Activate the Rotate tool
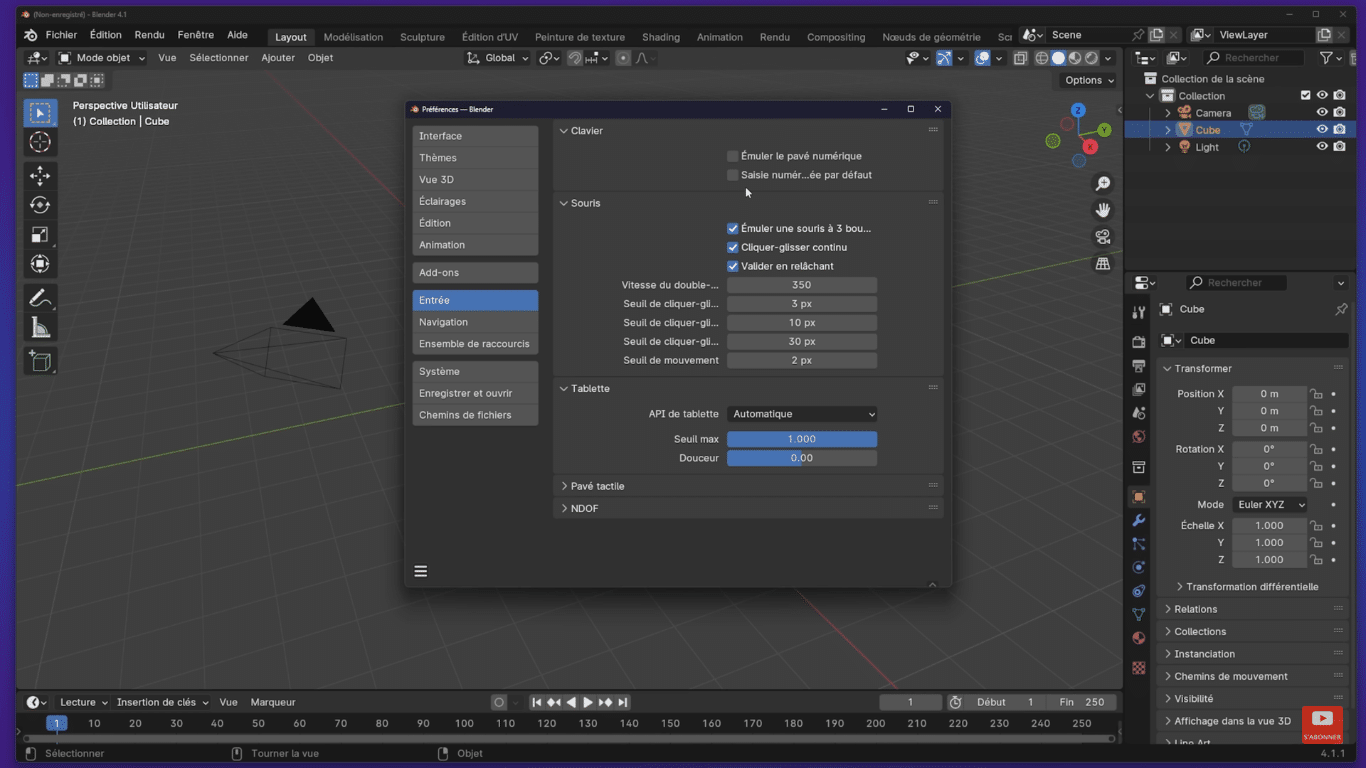Viewport: 1366px width, 768px height. click(40, 204)
